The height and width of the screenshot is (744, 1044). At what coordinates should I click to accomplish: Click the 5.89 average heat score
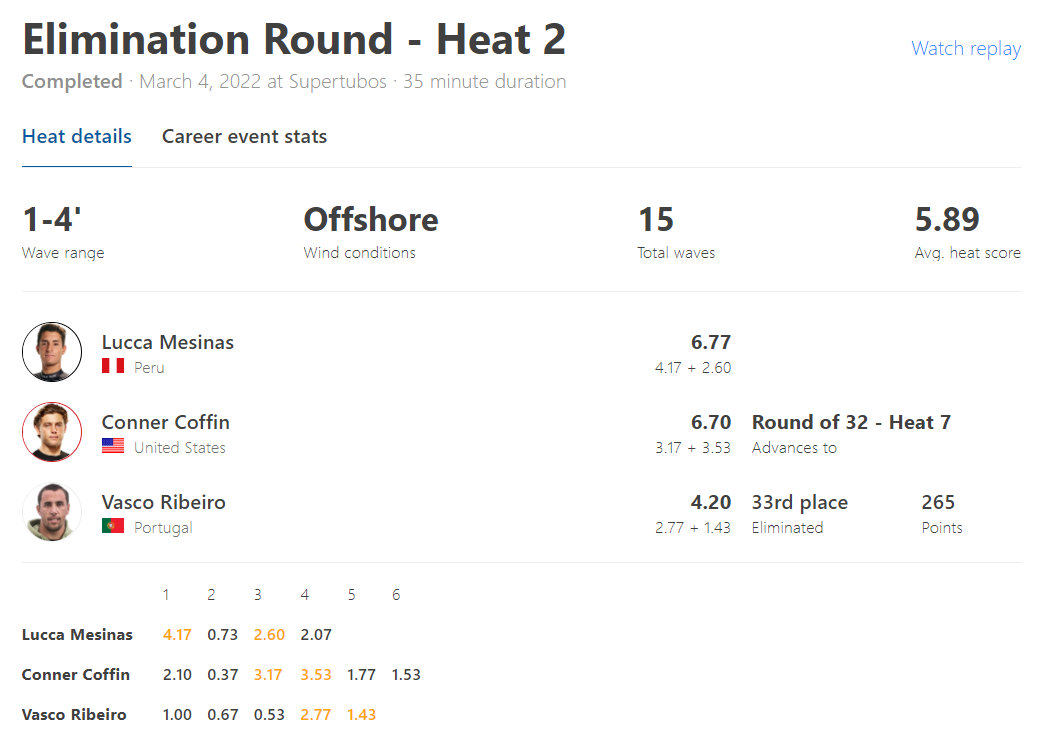(x=947, y=220)
